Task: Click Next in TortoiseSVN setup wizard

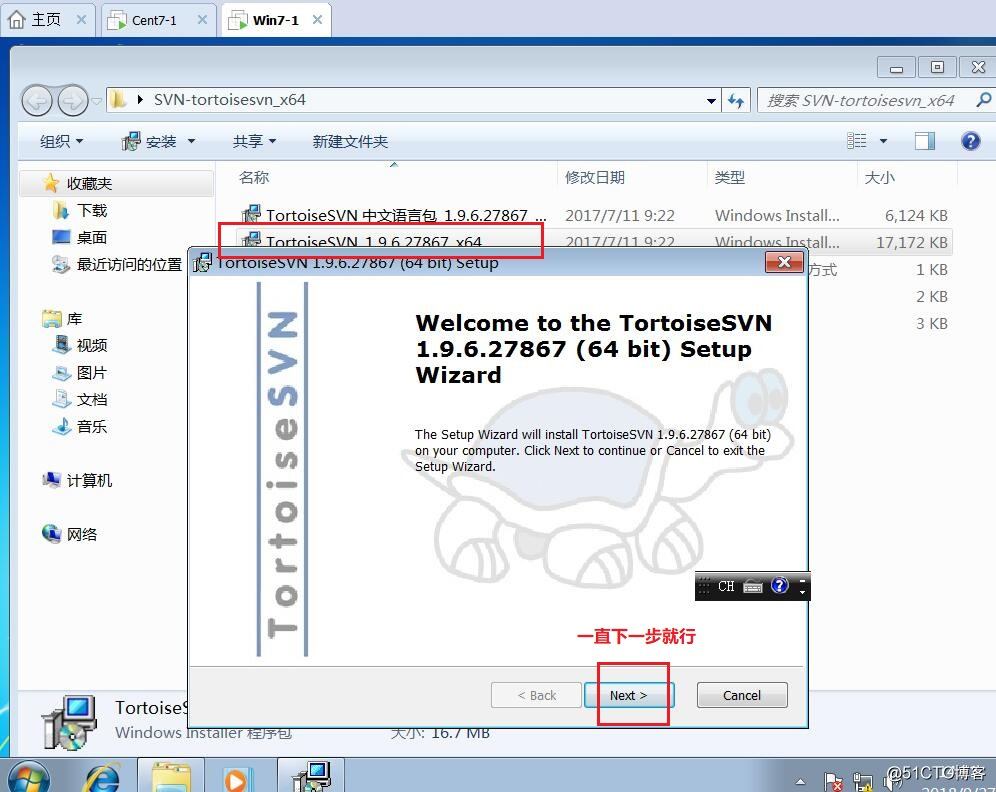Action: click(x=628, y=695)
